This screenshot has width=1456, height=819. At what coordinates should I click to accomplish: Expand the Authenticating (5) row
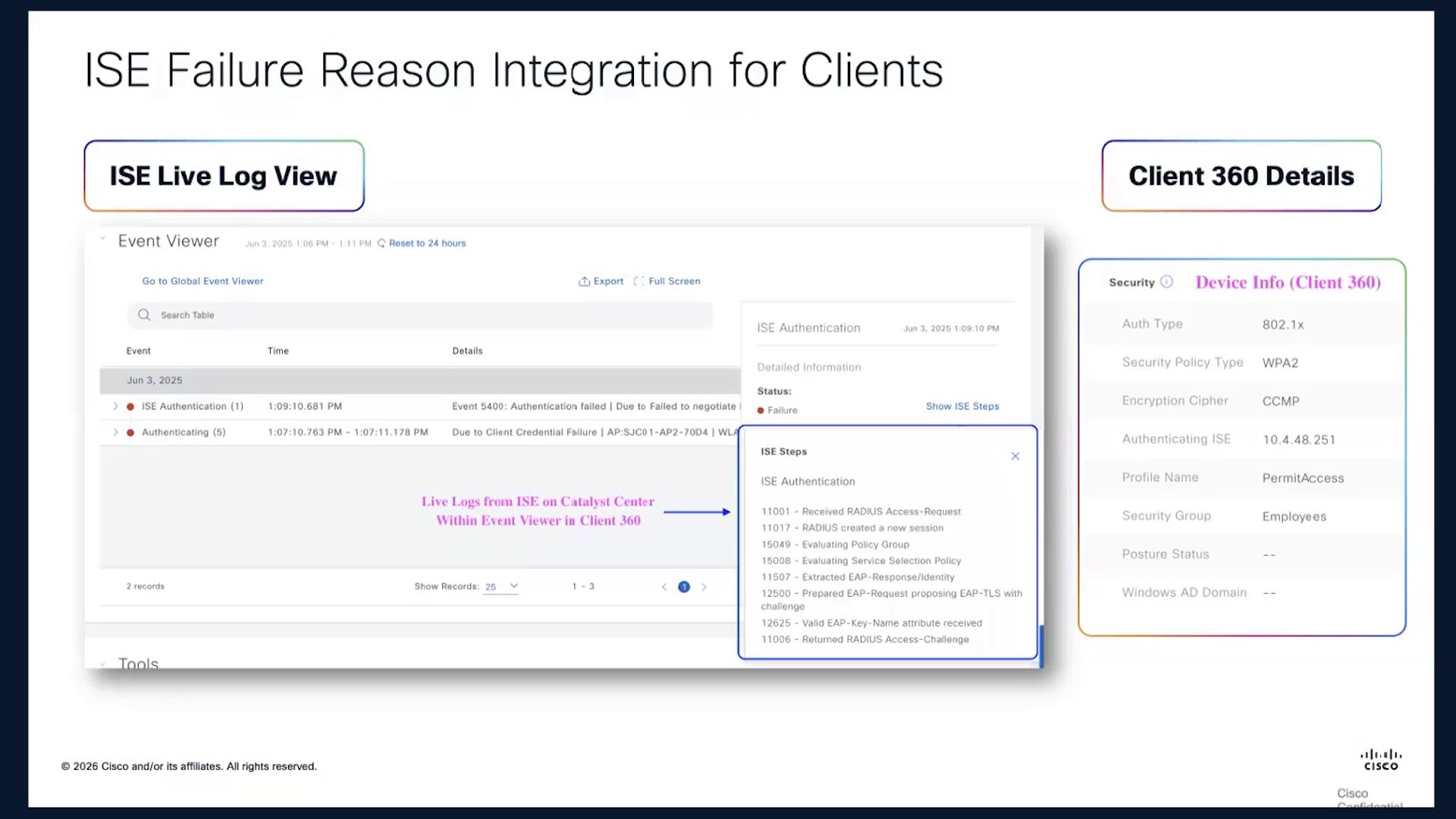click(115, 432)
